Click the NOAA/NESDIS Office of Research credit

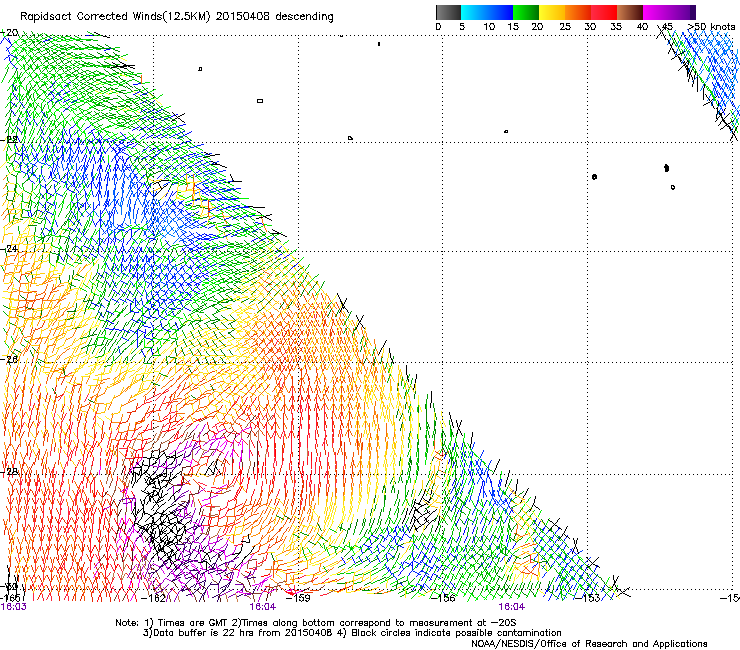pos(589,644)
